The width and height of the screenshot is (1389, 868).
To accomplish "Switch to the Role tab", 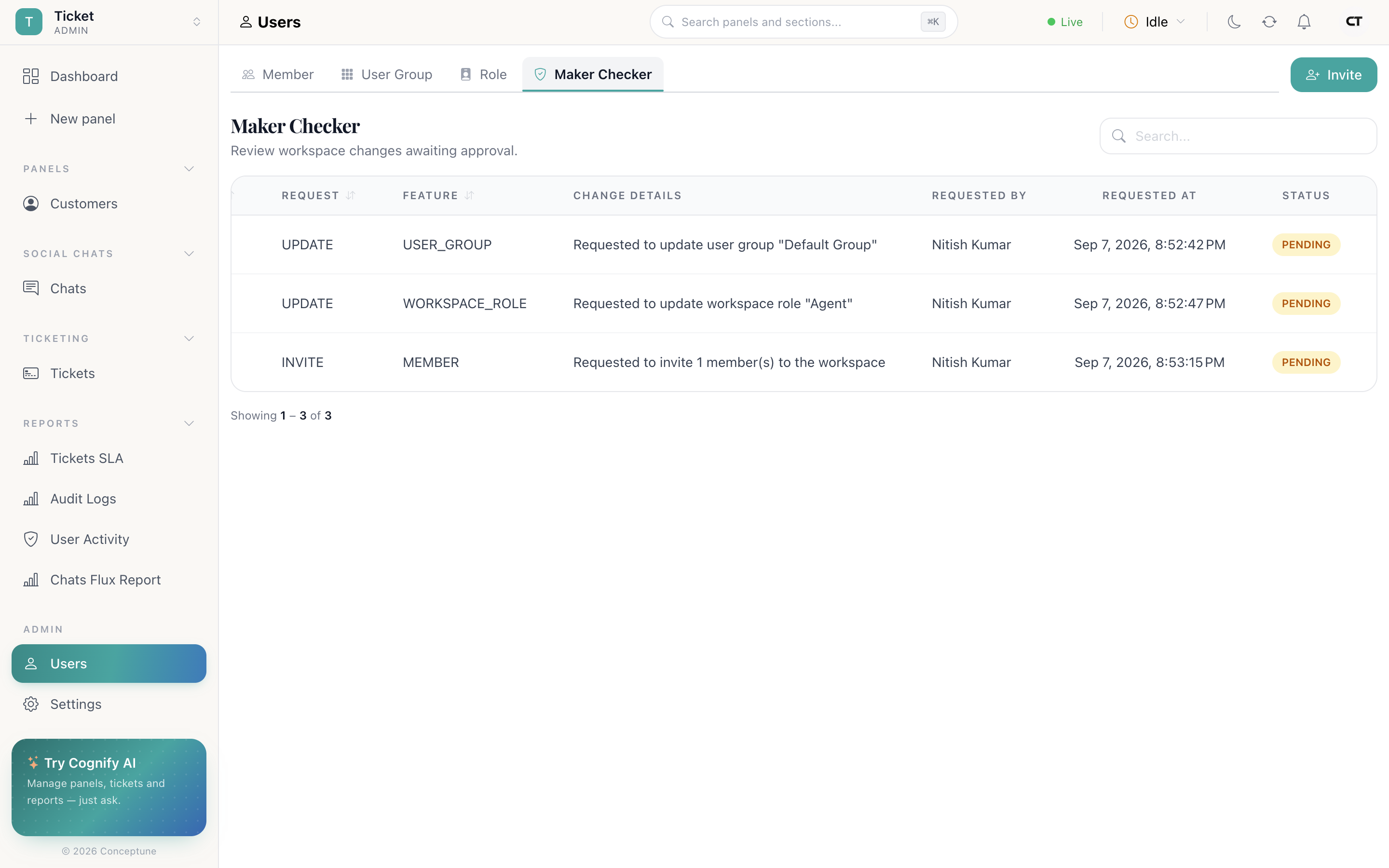I will pos(483,75).
